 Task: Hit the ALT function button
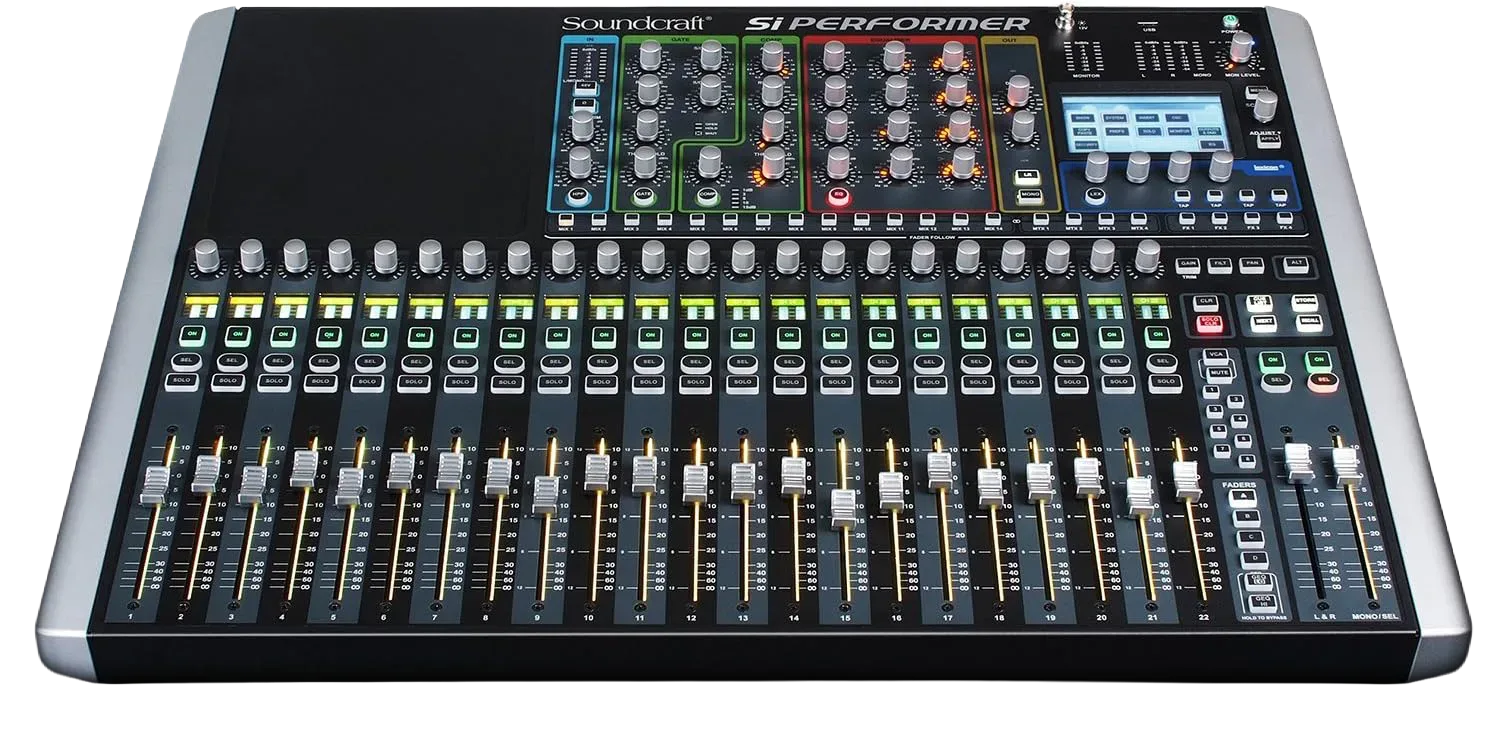1296,263
